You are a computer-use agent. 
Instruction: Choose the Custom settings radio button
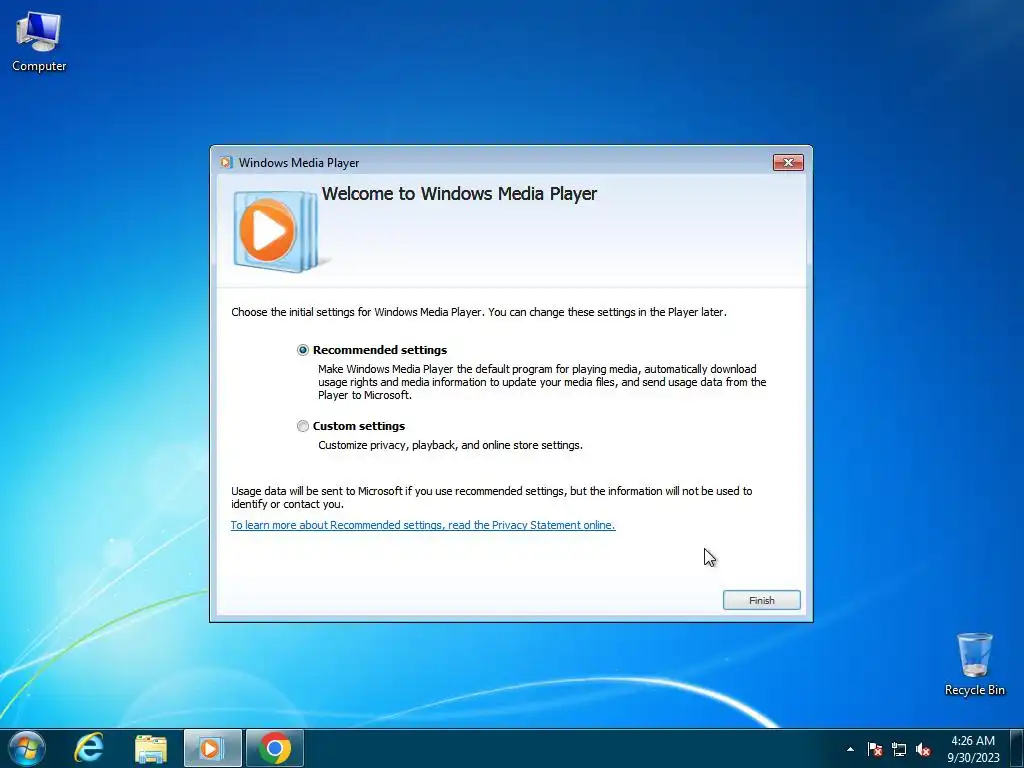pyautogui.click(x=302, y=426)
